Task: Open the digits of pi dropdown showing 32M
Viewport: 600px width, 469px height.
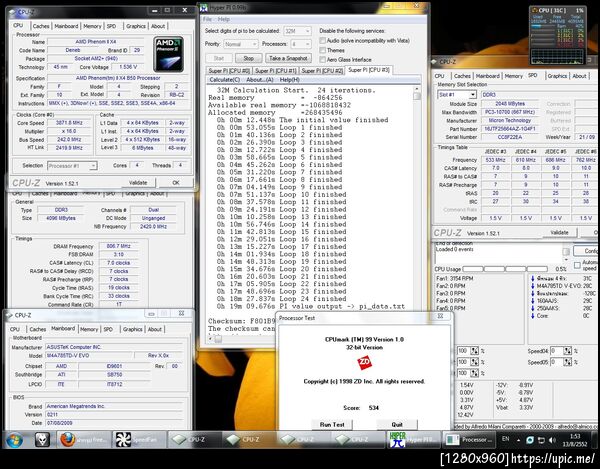Action: click(x=297, y=31)
